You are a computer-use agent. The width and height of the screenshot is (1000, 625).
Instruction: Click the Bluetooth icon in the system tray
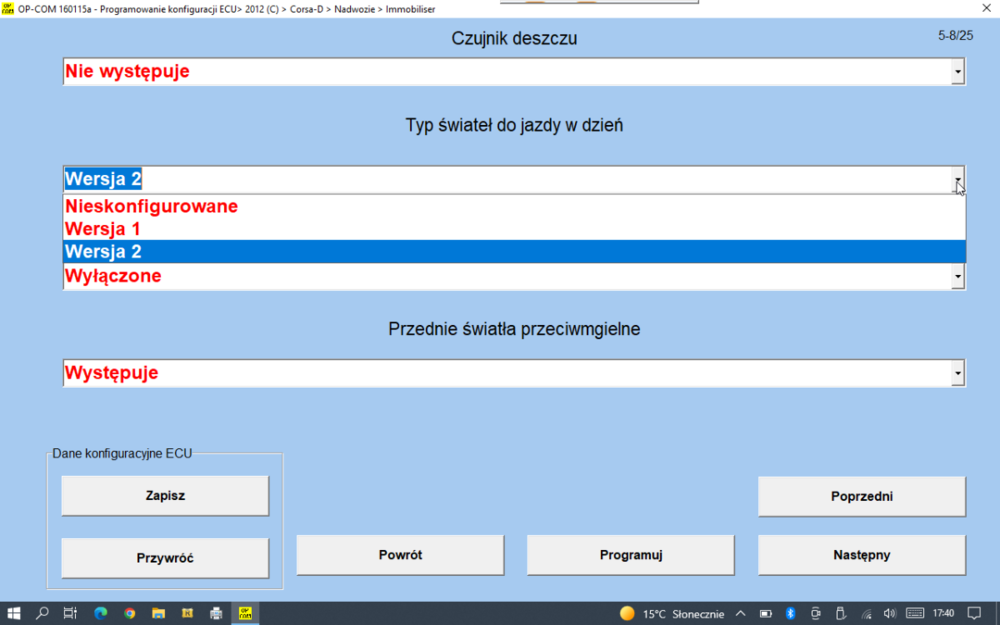coord(790,613)
